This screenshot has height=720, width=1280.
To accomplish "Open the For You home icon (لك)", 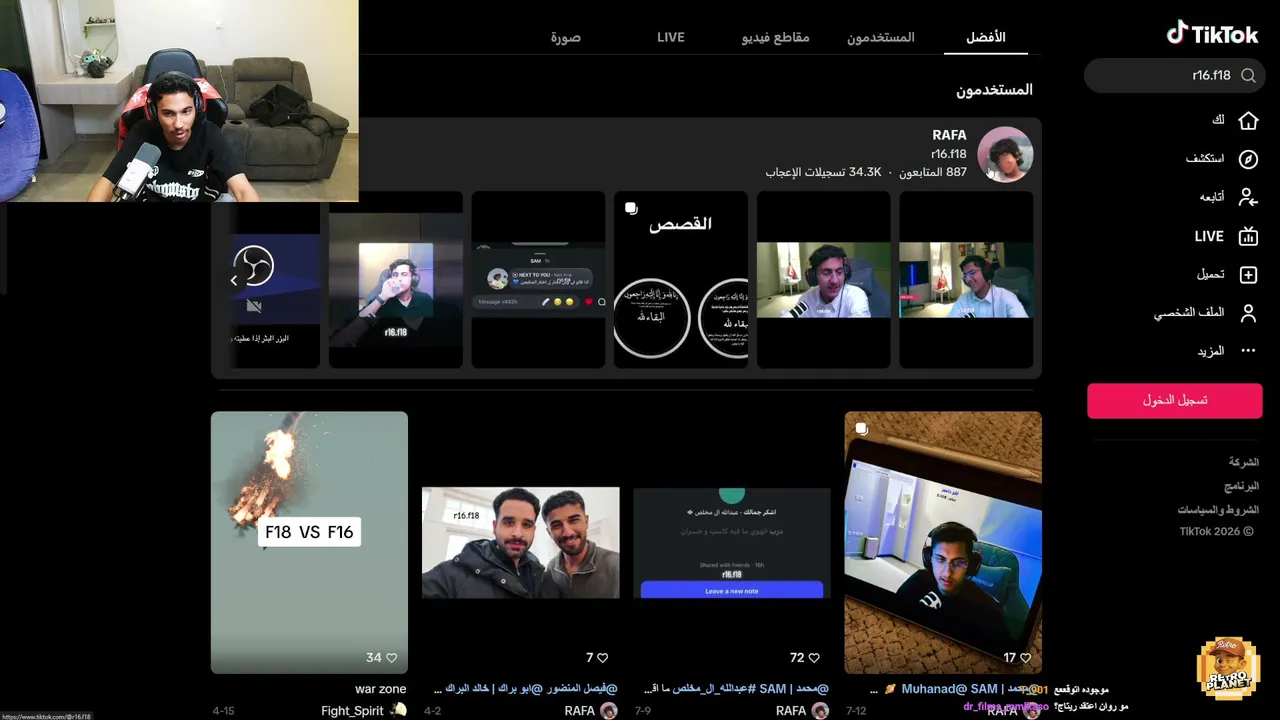I will 1248,120.
